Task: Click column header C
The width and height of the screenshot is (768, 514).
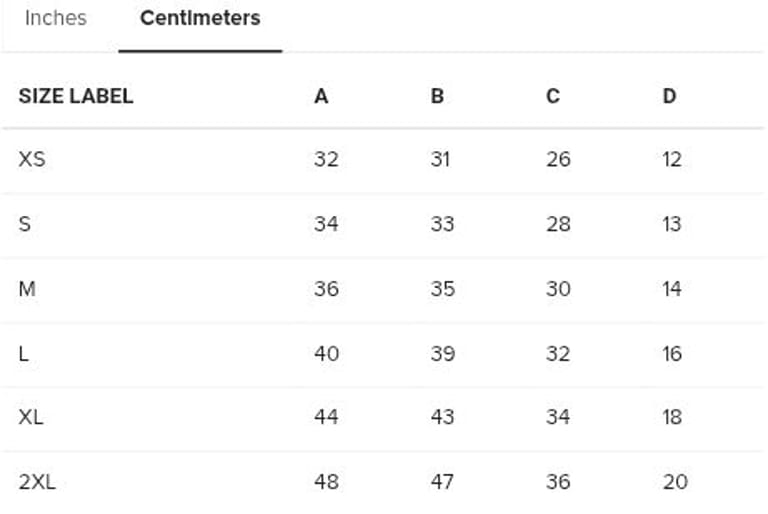Action: click(553, 96)
